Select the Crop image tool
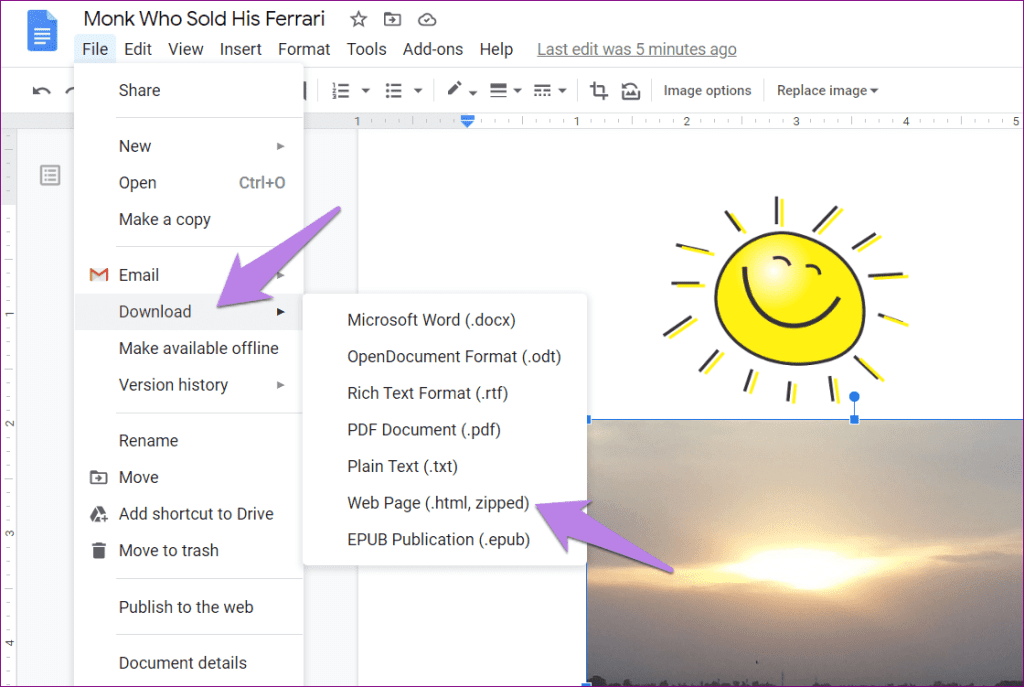The width and height of the screenshot is (1024, 687). coord(598,90)
